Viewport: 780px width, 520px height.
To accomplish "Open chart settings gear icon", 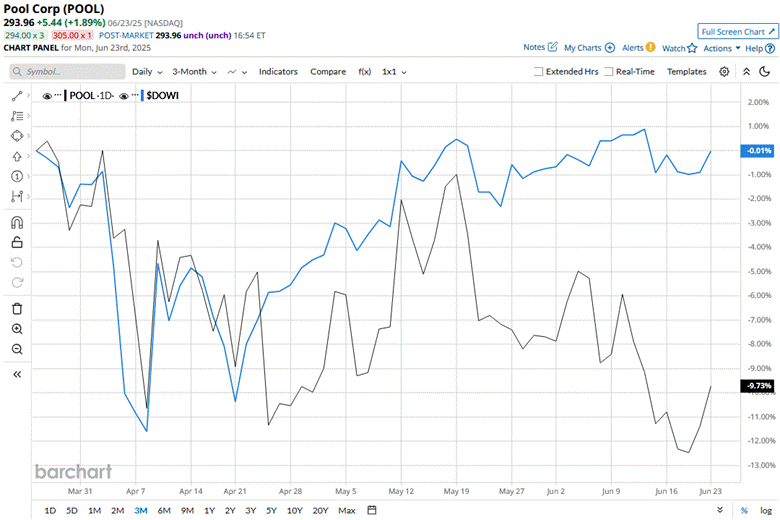I will pyautogui.click(x=724, y=72).
